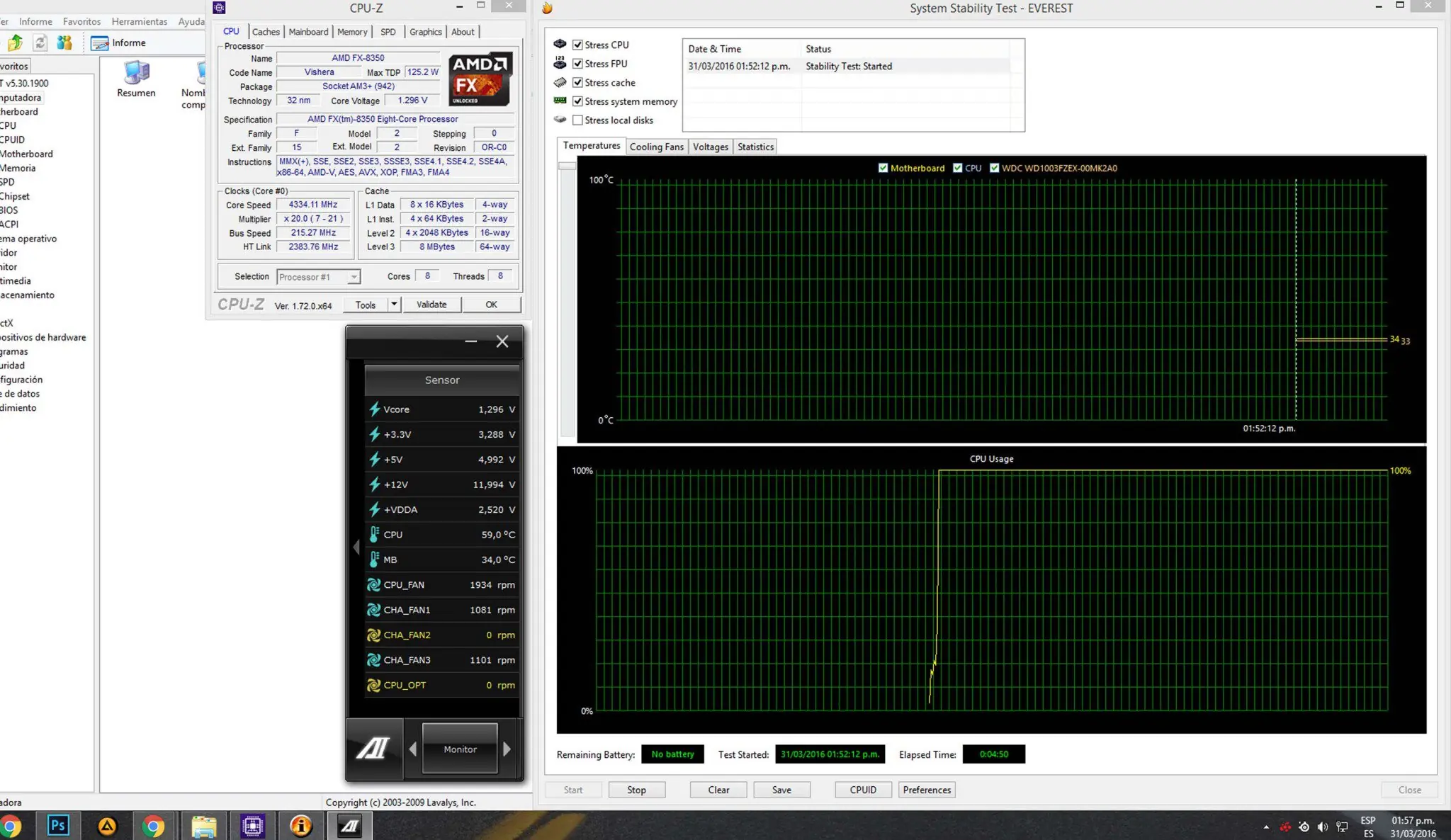Click the Stress system memory RAM icon
Viewport: 1451px width, 840px height.
click(560, 101)
